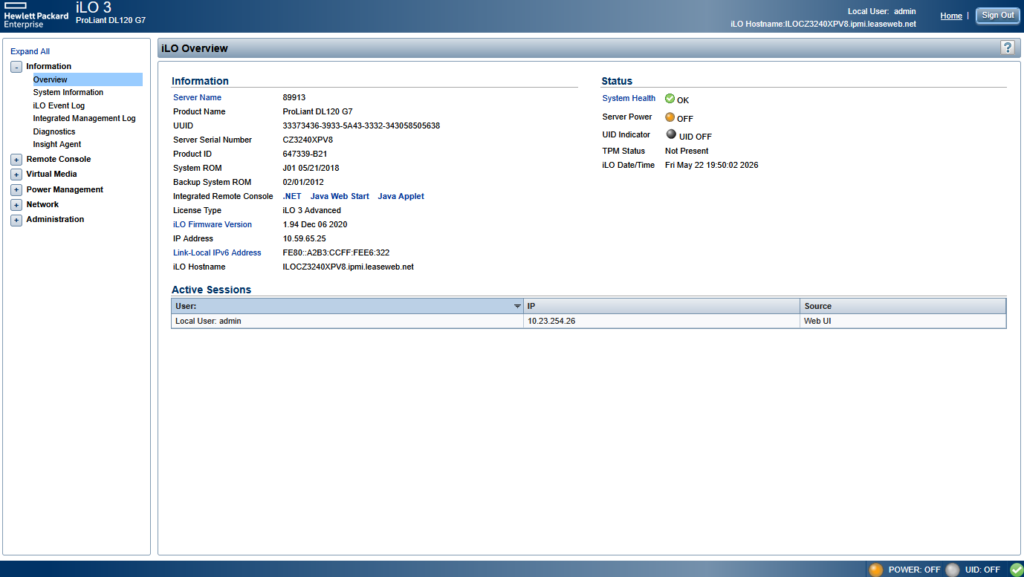Viewport: 1024px width, 577px height.
Task: Expand the Administration section
Action: (x=16, y=220)
